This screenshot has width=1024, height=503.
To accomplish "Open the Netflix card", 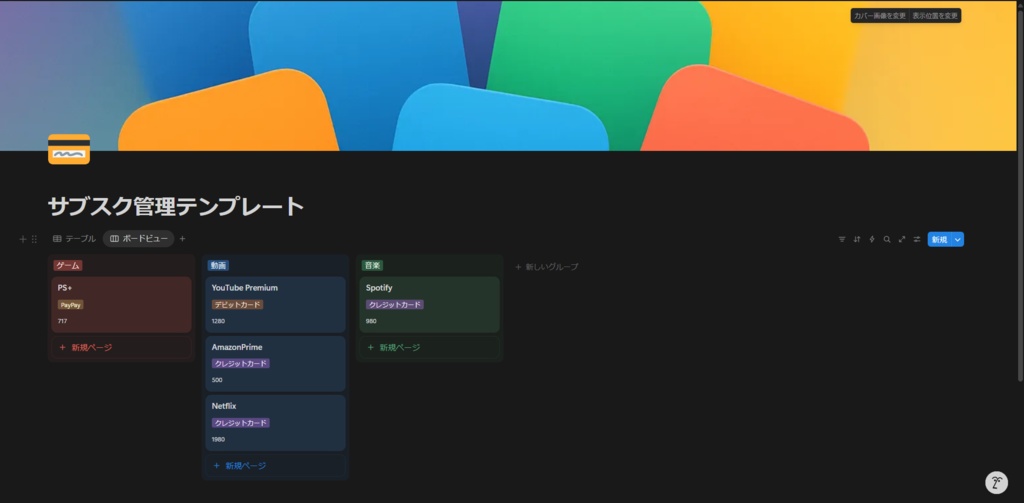I will [276, 423].
